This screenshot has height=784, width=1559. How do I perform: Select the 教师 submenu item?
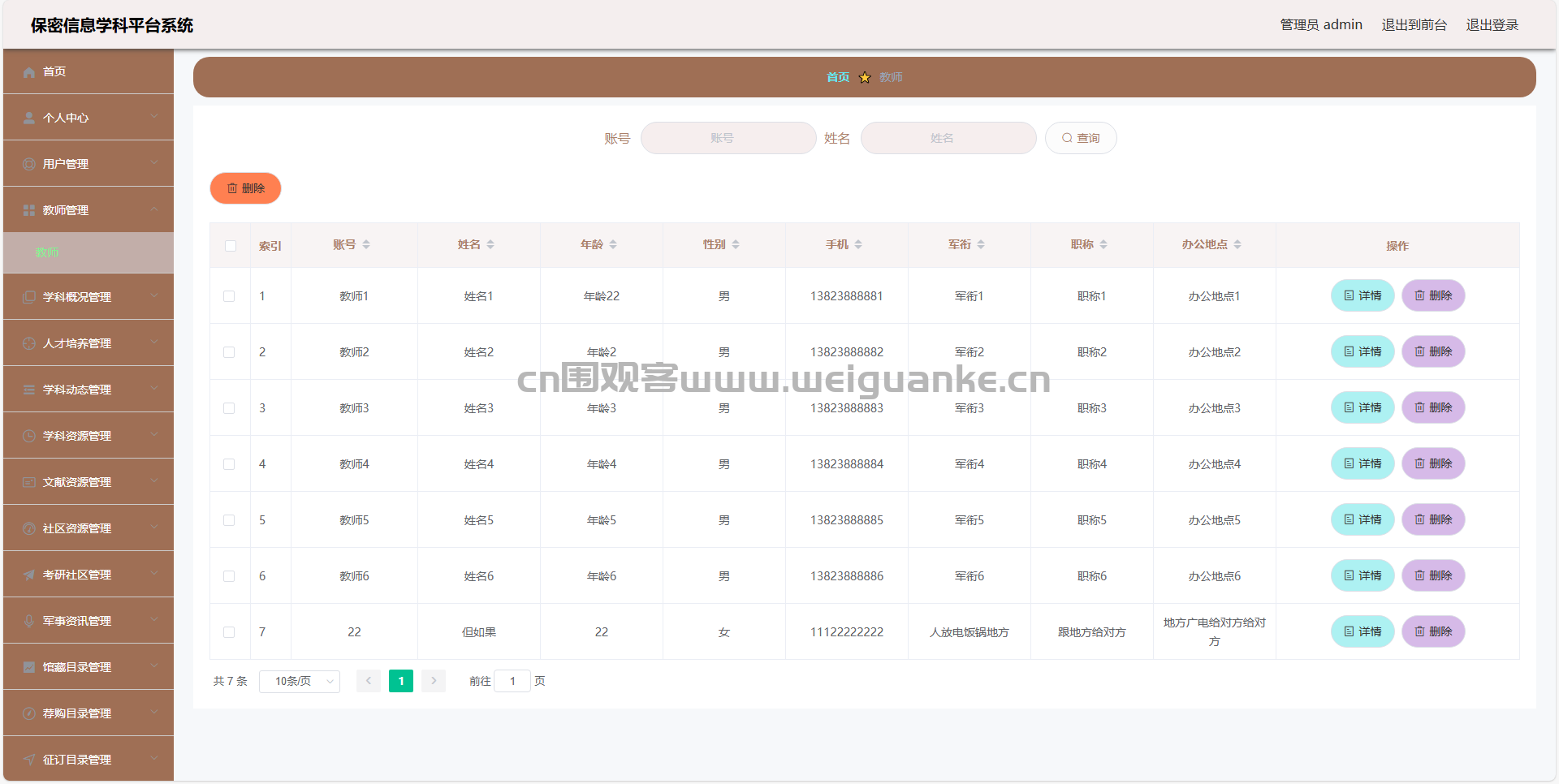(x=89, y=253)
